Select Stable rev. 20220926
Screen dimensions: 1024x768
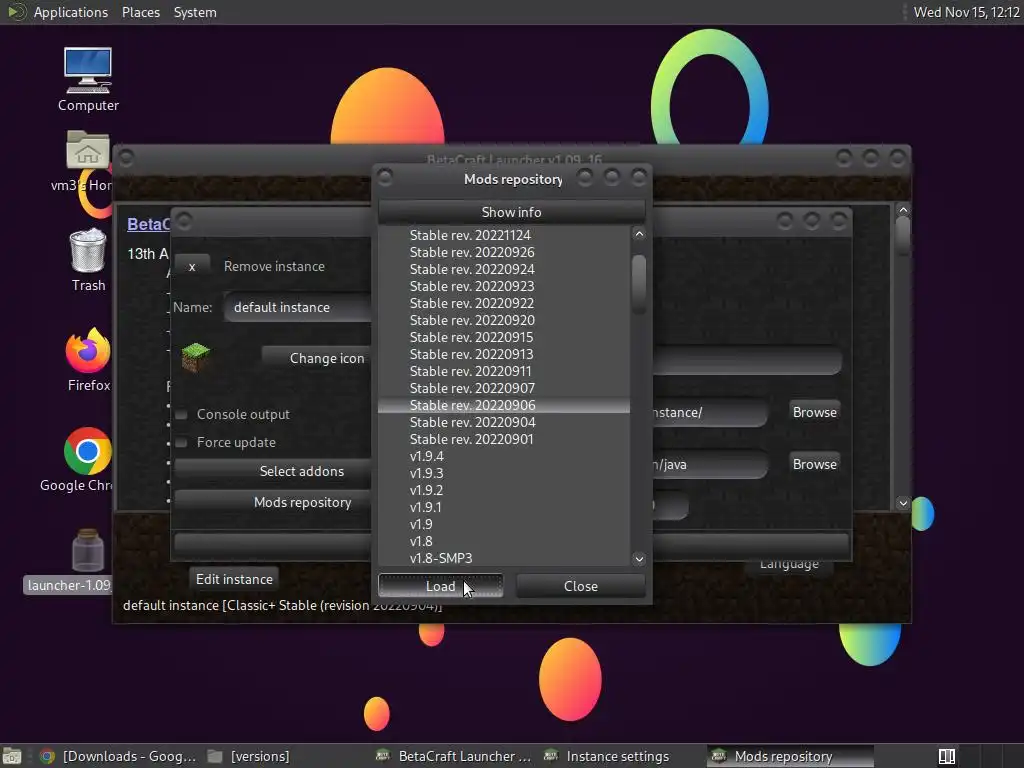click(x=504, y=252)
